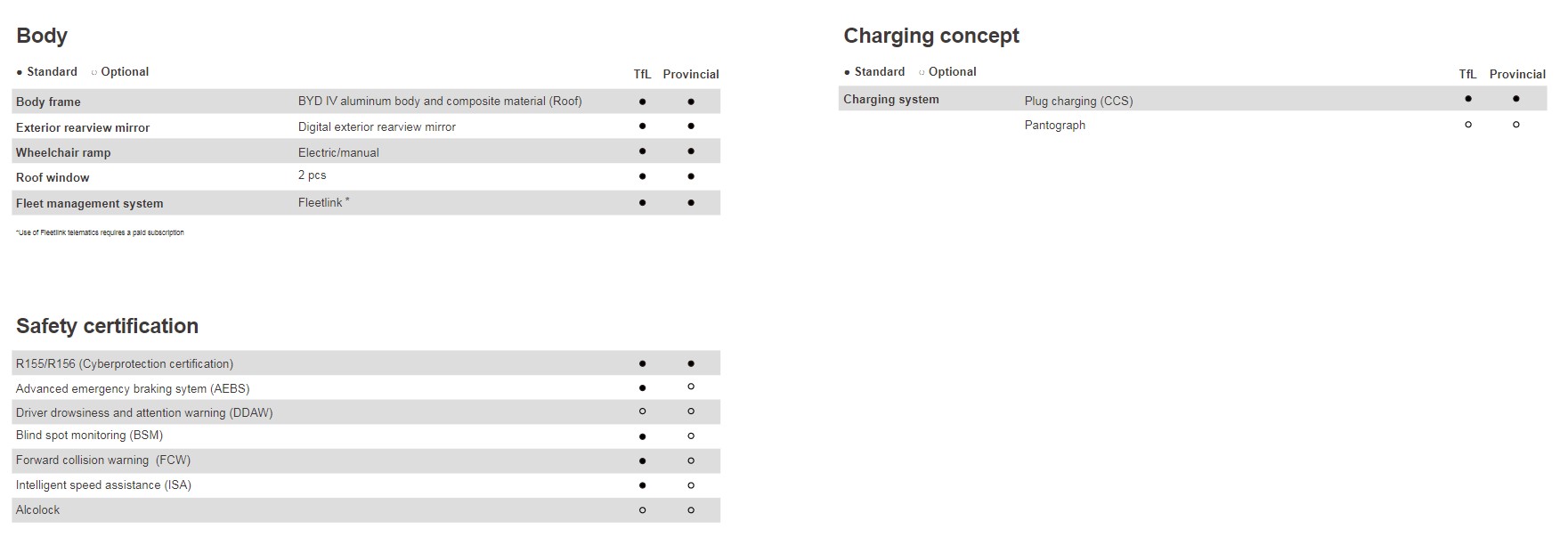1568x554 pixels.
Task: Click the Provincial circle for AEBS row
Action: (x=691, y=387)
